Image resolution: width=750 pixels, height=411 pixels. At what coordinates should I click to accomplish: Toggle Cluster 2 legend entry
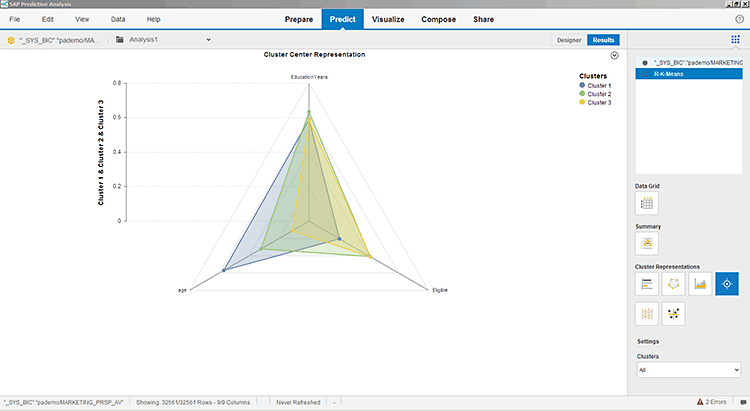pyautogui.click(x=595, y=94)
